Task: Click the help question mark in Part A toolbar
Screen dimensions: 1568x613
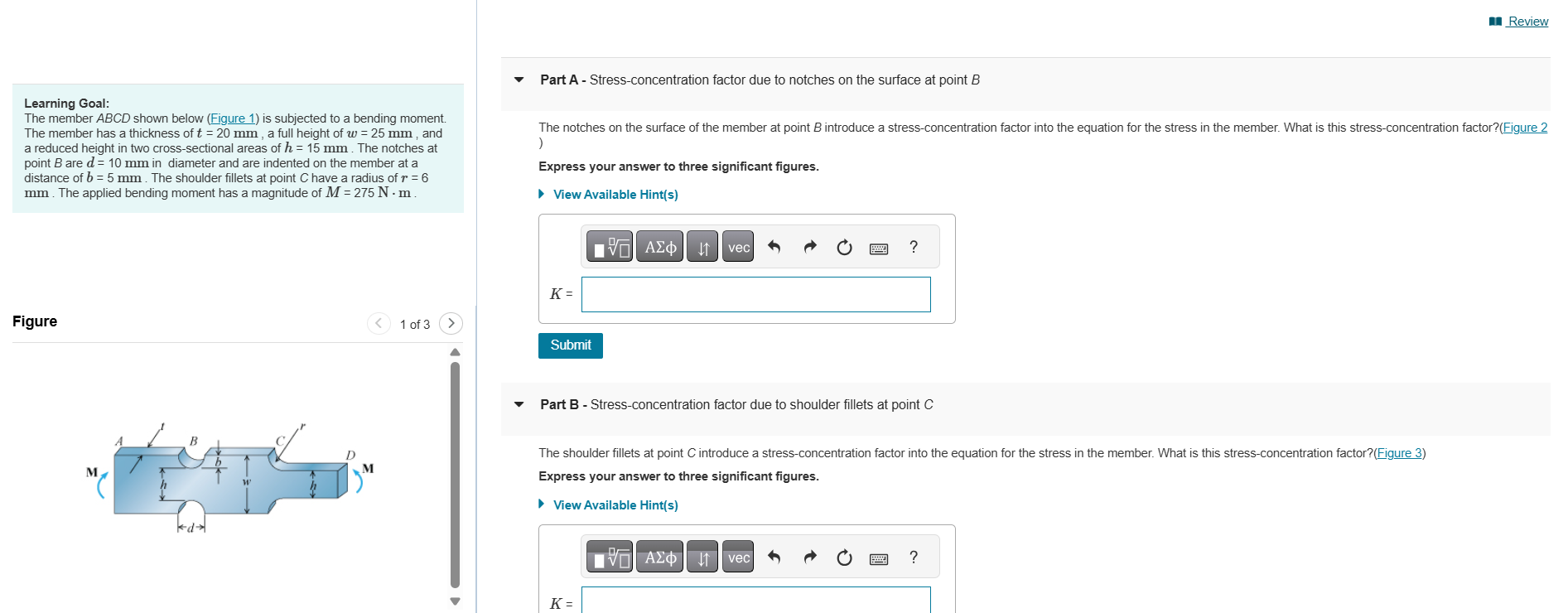Action: point(913,246)
